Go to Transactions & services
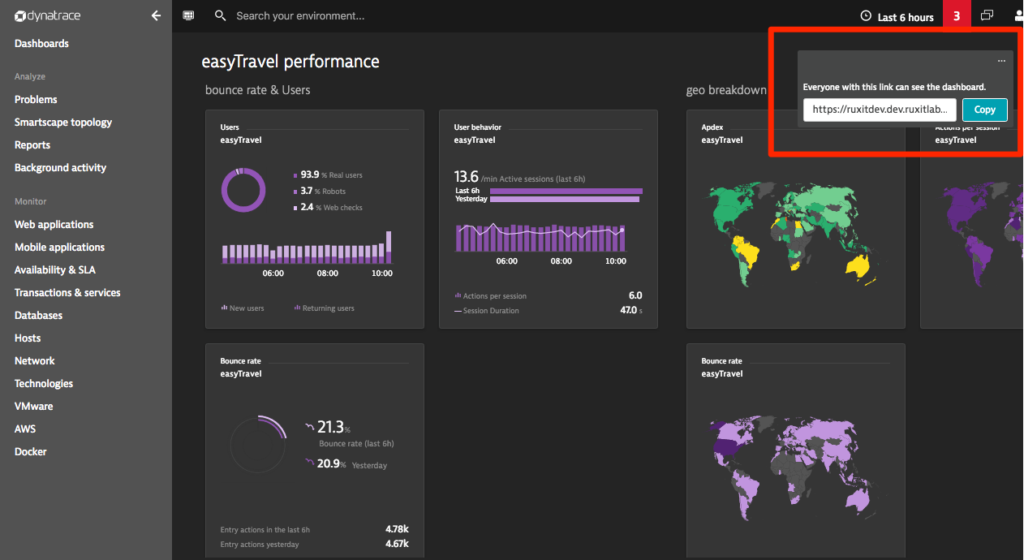Viewport: 1024px width, 560px height. click(x=67, y=292)
